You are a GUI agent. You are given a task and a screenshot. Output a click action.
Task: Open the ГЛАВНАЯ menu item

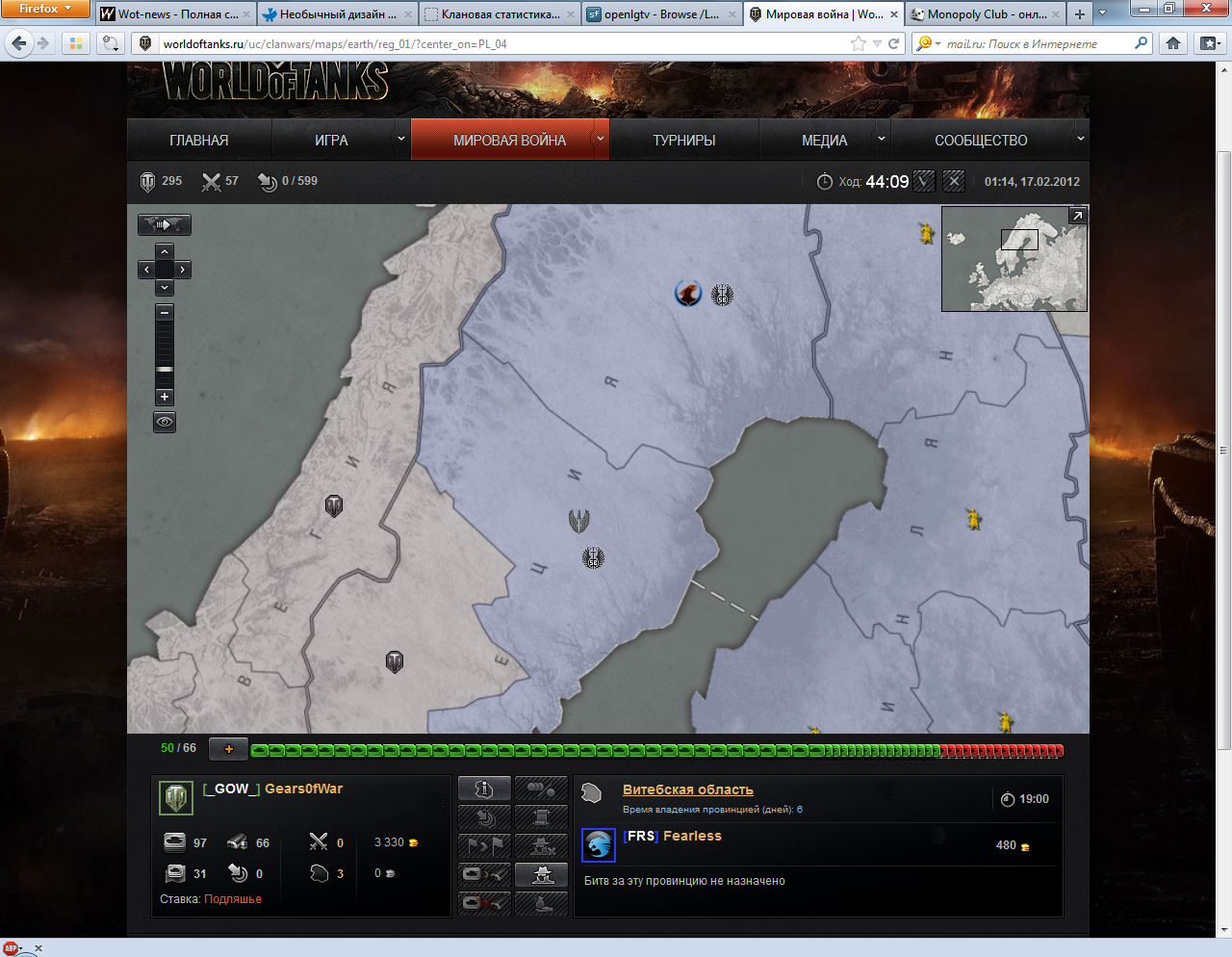click(199, 141)
